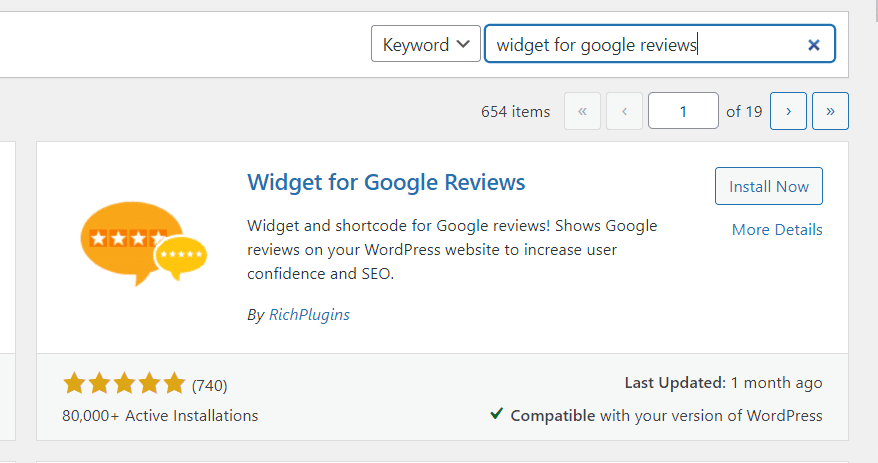Screen dimensions: 878x463
Task: Click the previous page arrow button
Action: (x=624, y=111)
